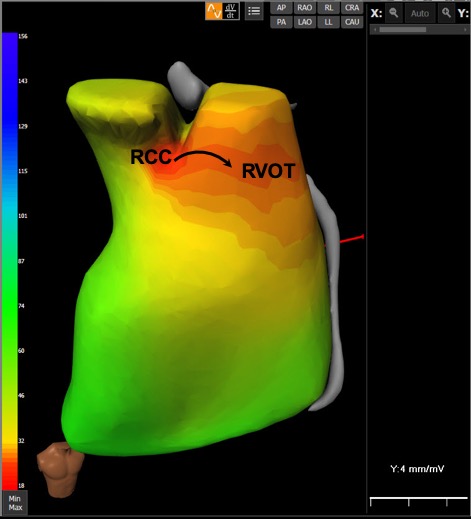Click the 46 color scale value

pyautogui.click(x=21, y=396)
